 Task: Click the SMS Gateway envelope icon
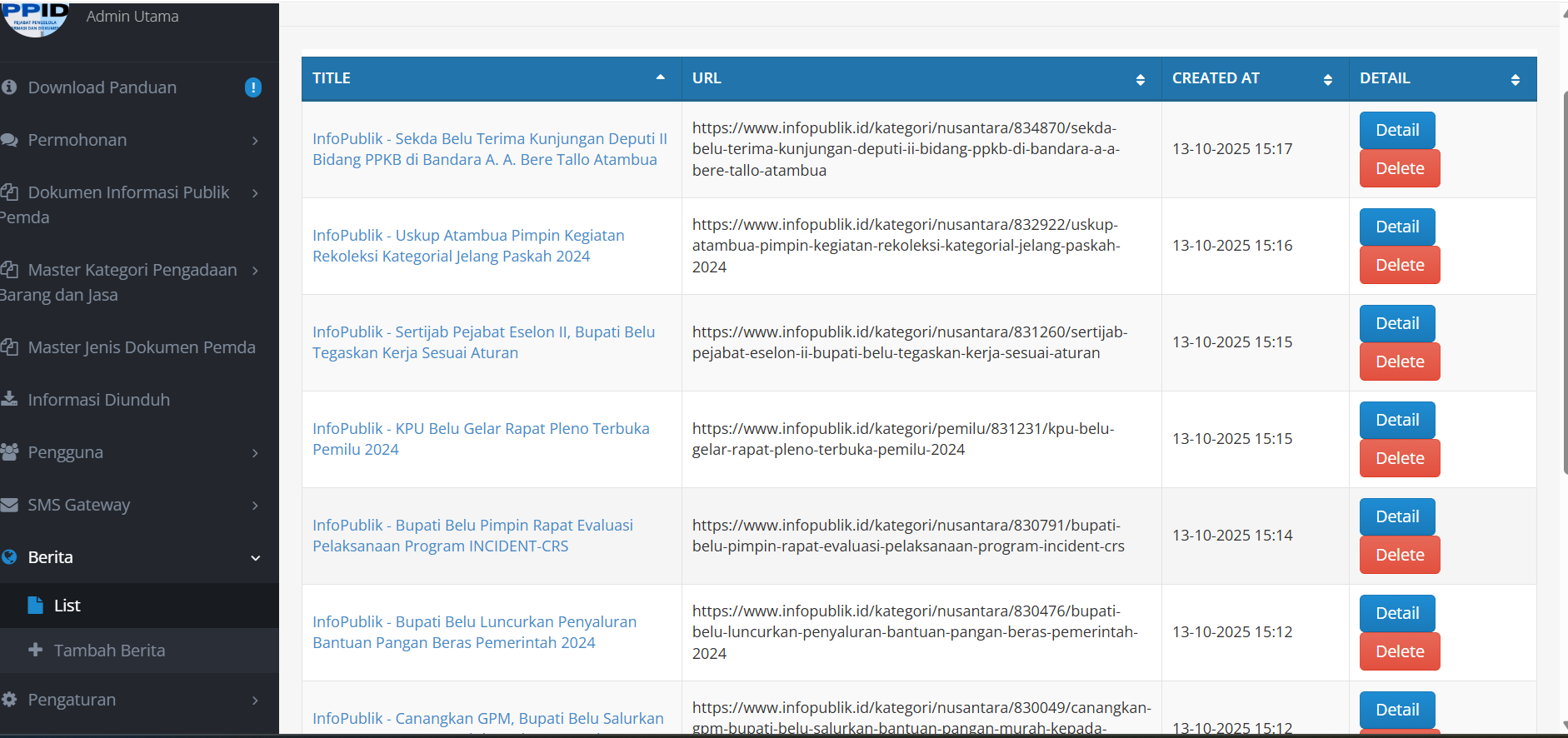click(9, 505)
